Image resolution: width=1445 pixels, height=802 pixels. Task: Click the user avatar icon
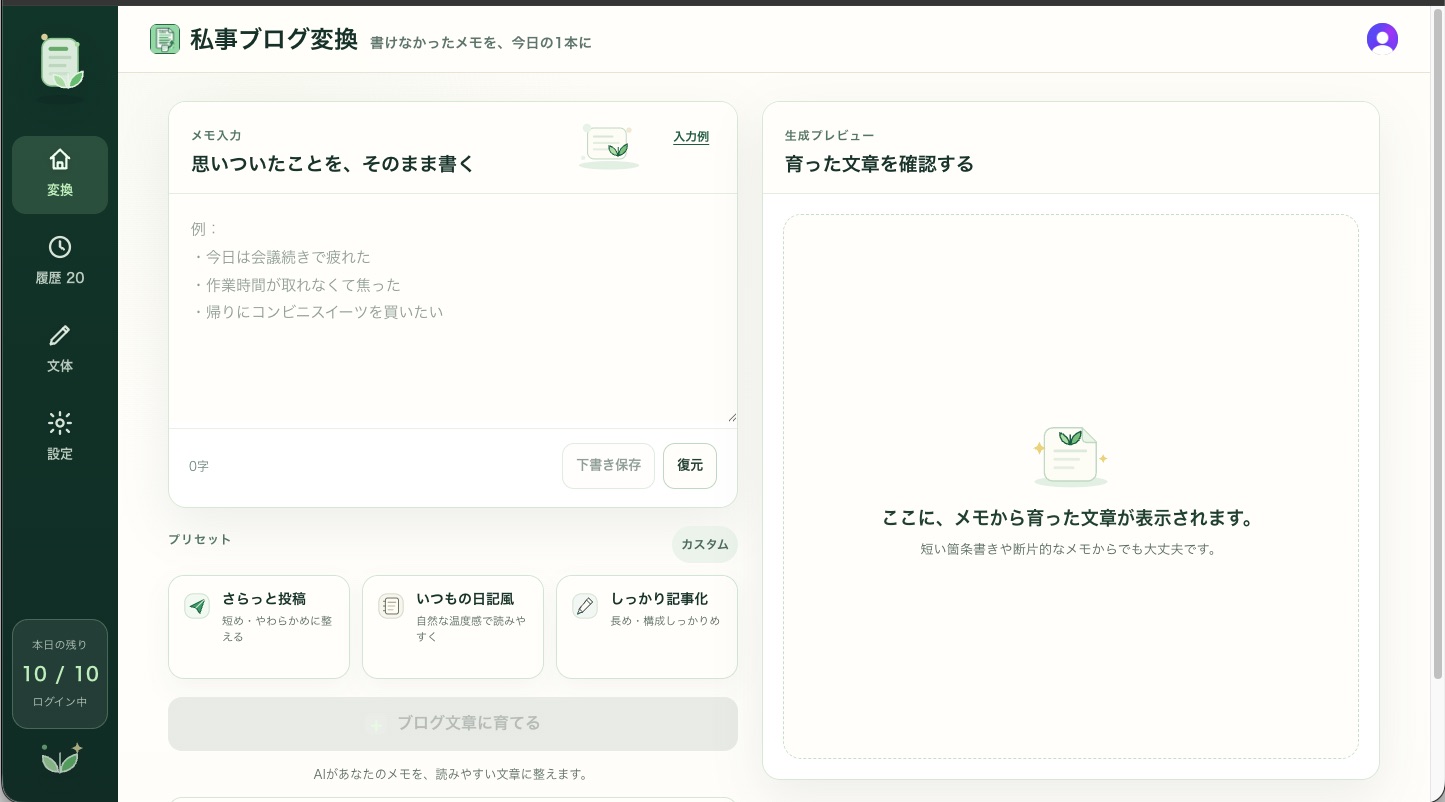click(1382, 39)
